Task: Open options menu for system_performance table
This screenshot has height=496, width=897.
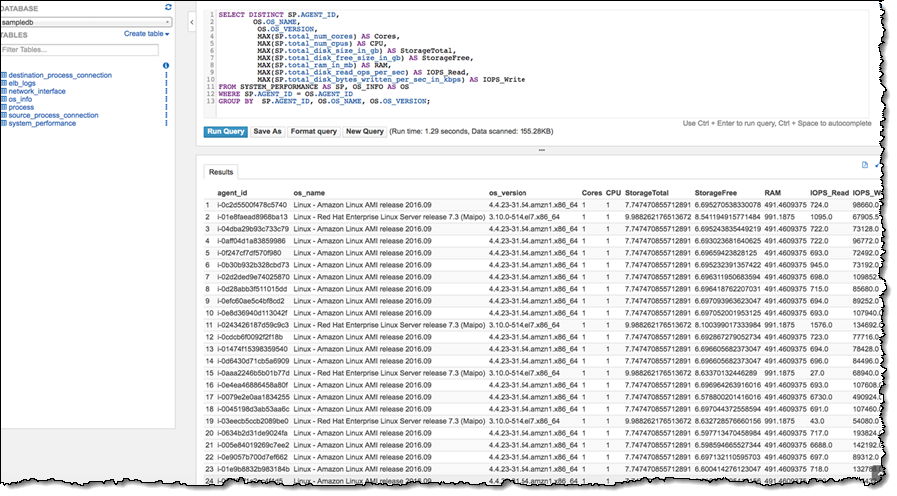Action: [165, 123]
